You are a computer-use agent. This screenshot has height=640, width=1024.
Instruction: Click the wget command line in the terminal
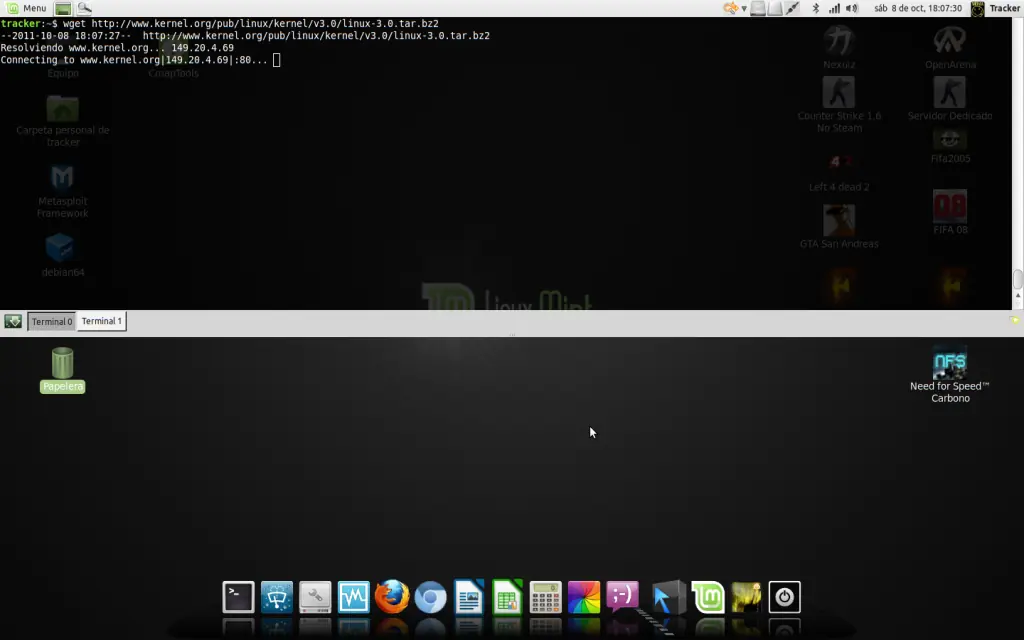pyautogui.click(x=219, y=24)
